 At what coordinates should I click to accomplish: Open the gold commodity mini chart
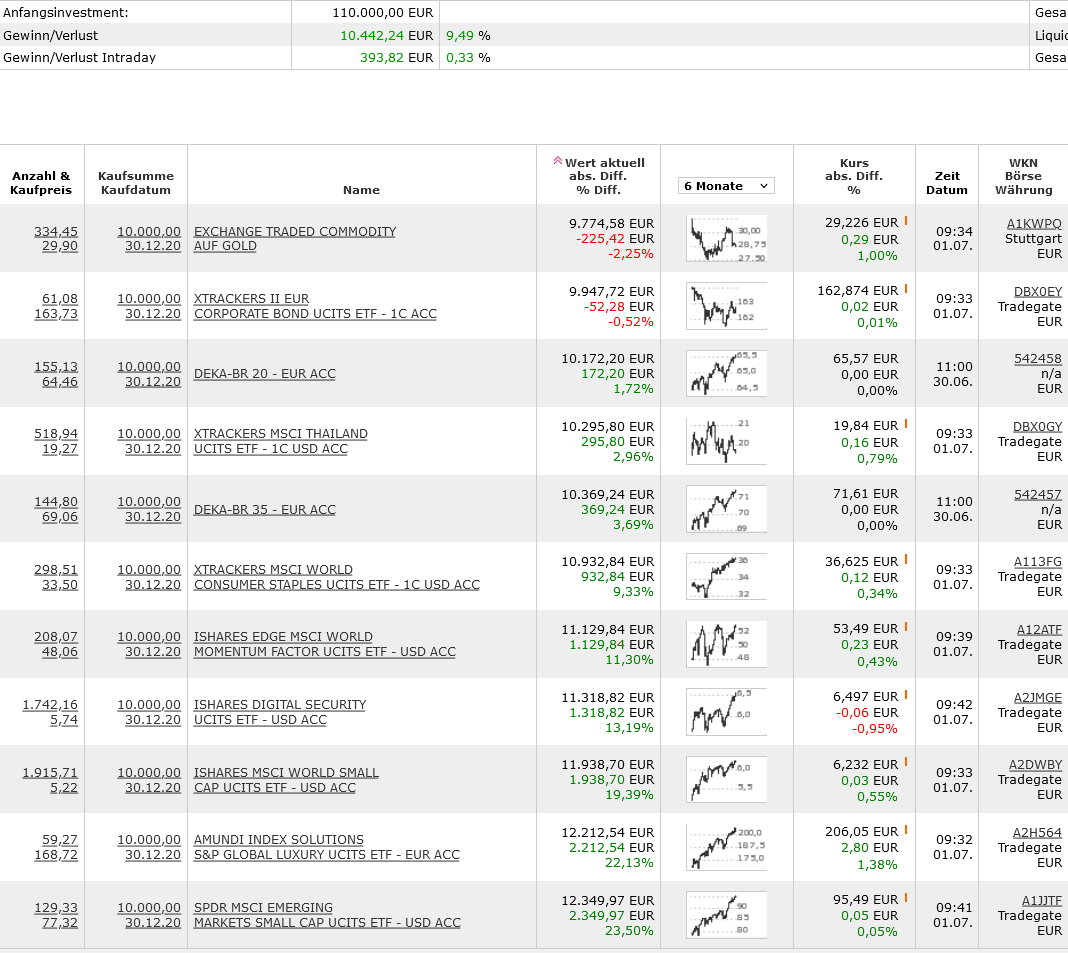(x=726, y=238)
